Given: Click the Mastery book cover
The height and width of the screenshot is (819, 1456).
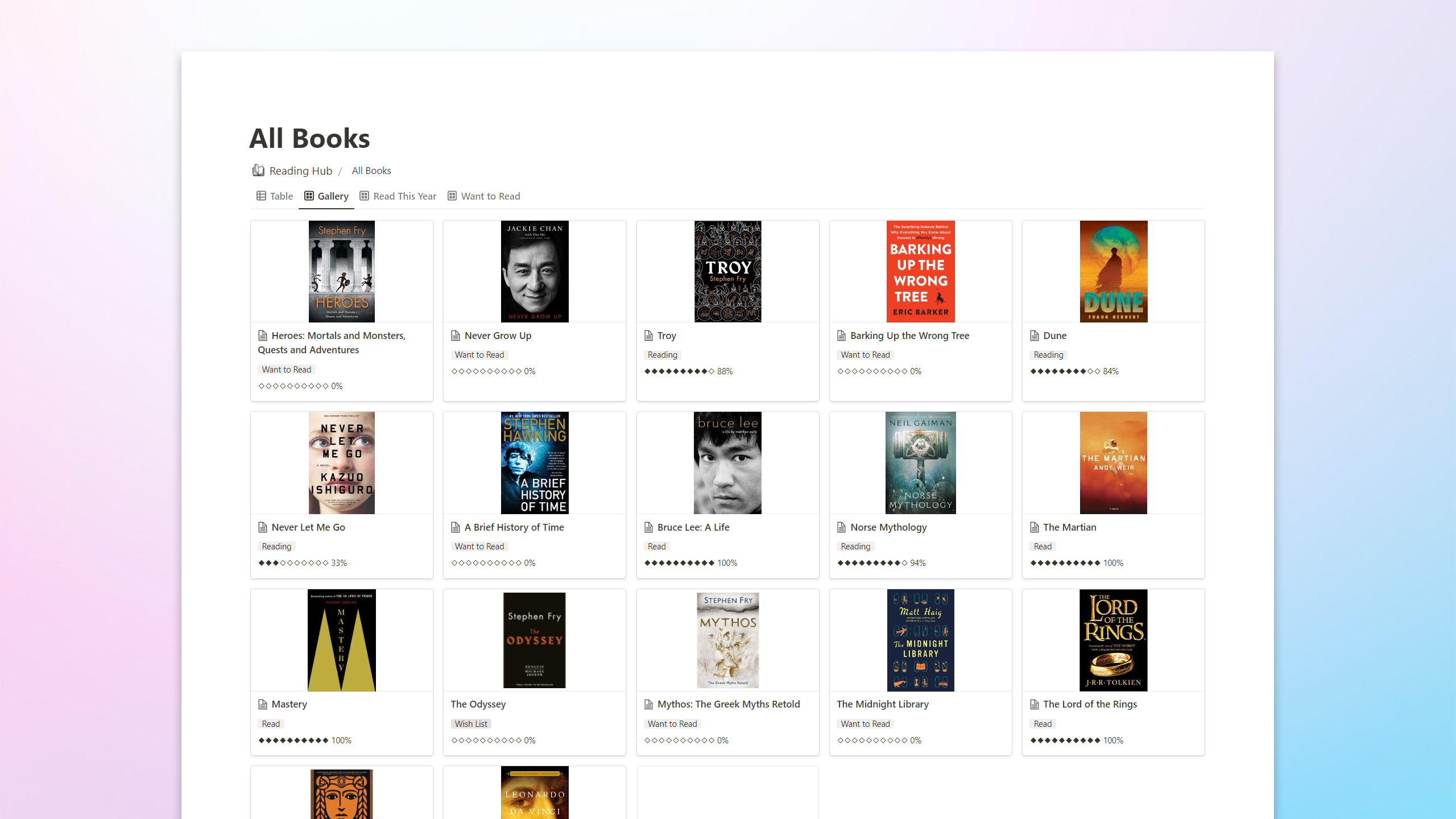Looking at the screenshot, I should (x=342, y=640).
